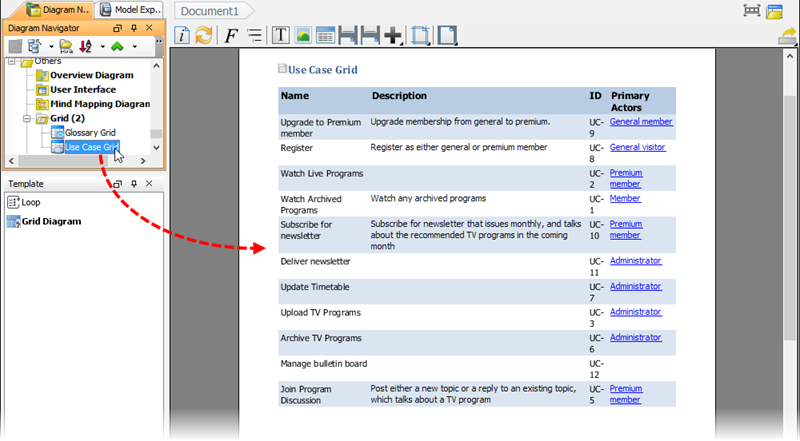Insert a table with table icon

(x=325, y=35)
